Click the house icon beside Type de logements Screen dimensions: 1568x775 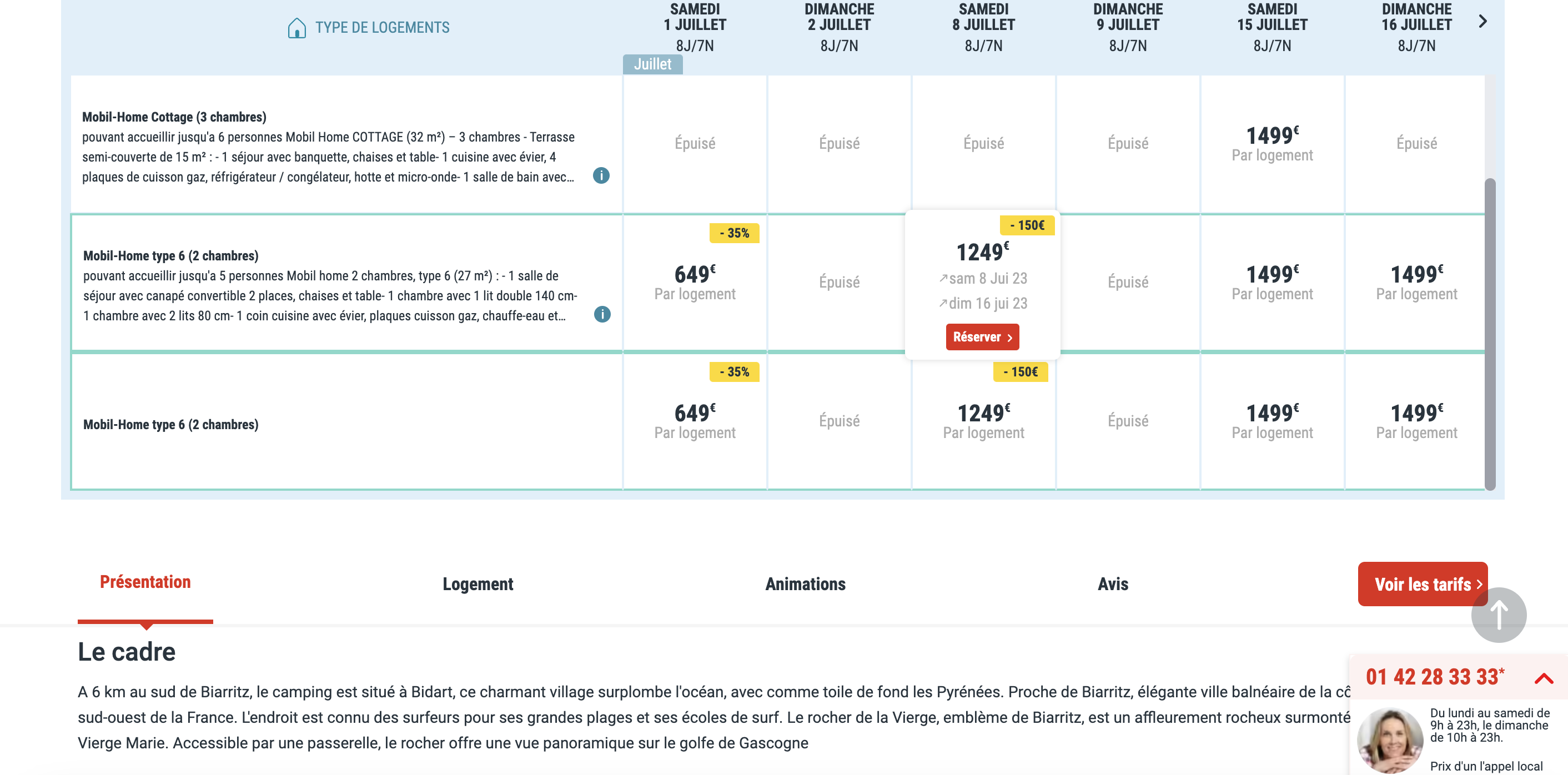point(296,28)
